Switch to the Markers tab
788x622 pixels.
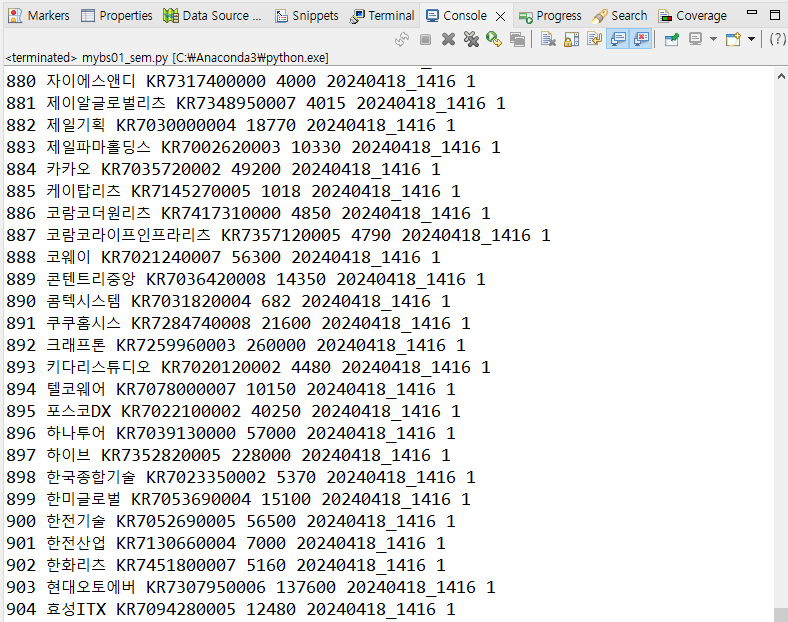click(39, 16)
